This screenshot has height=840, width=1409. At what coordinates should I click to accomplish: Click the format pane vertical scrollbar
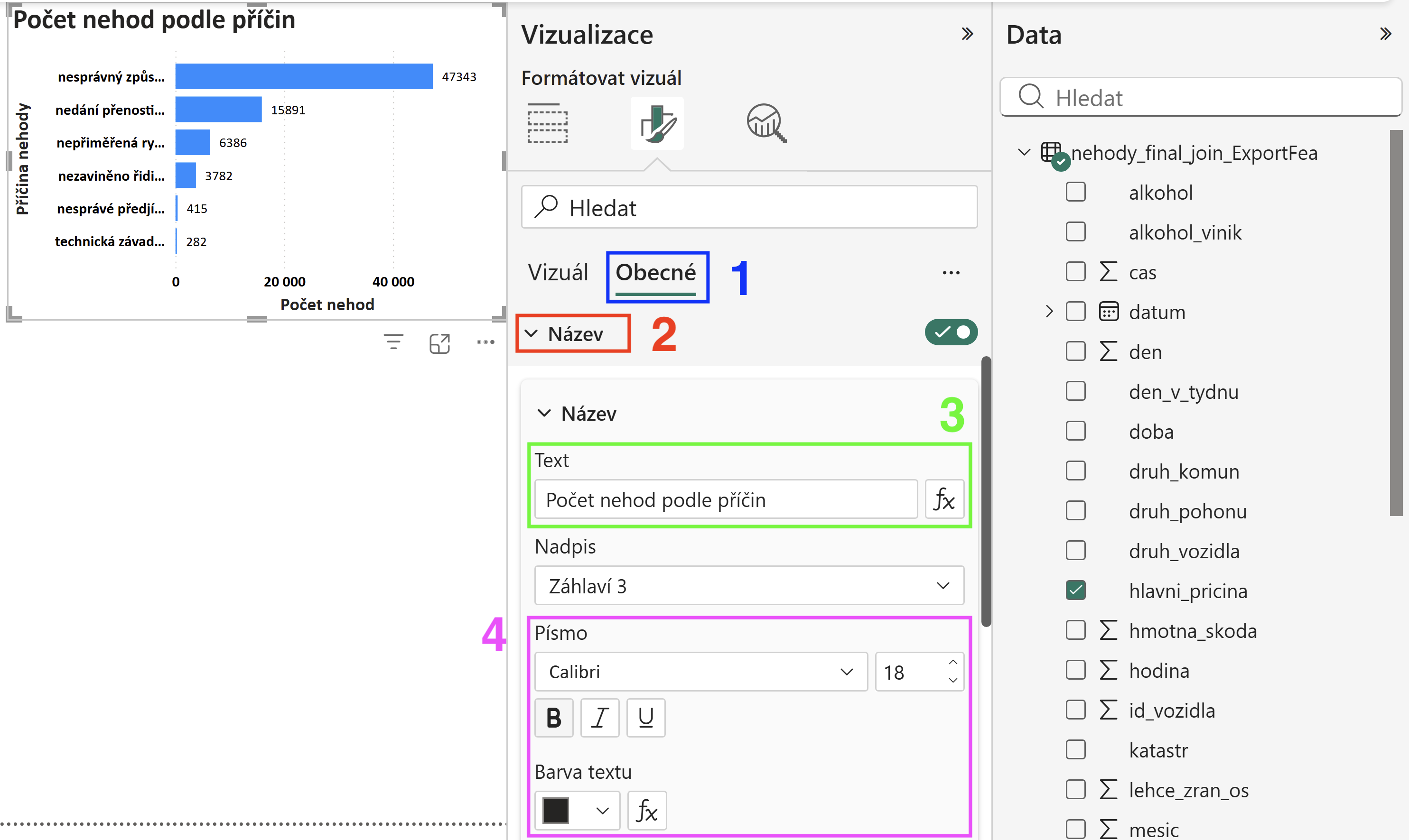click(x=986, y=491)
